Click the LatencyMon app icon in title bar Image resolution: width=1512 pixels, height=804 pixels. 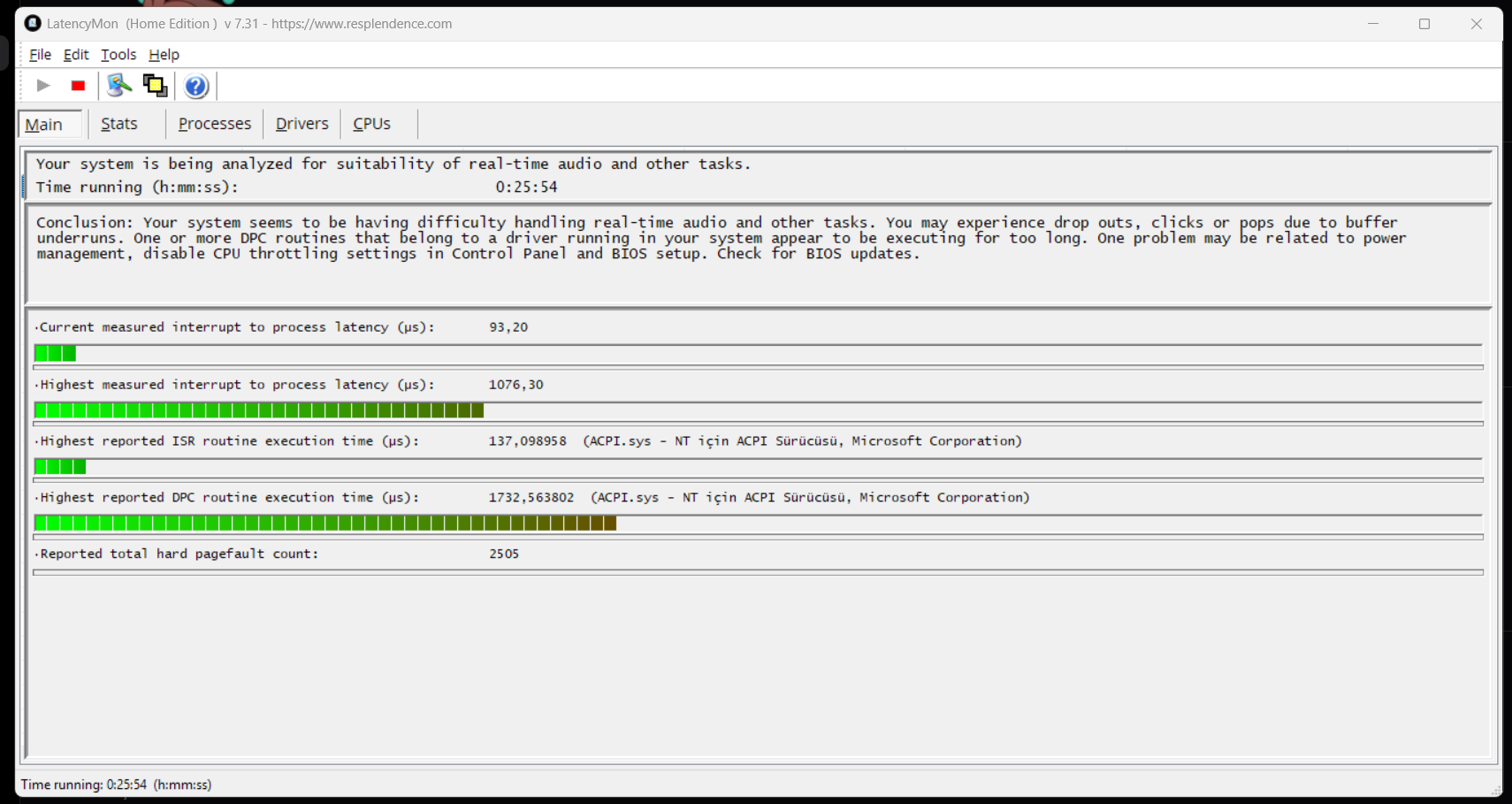click(x=33, y=23)
